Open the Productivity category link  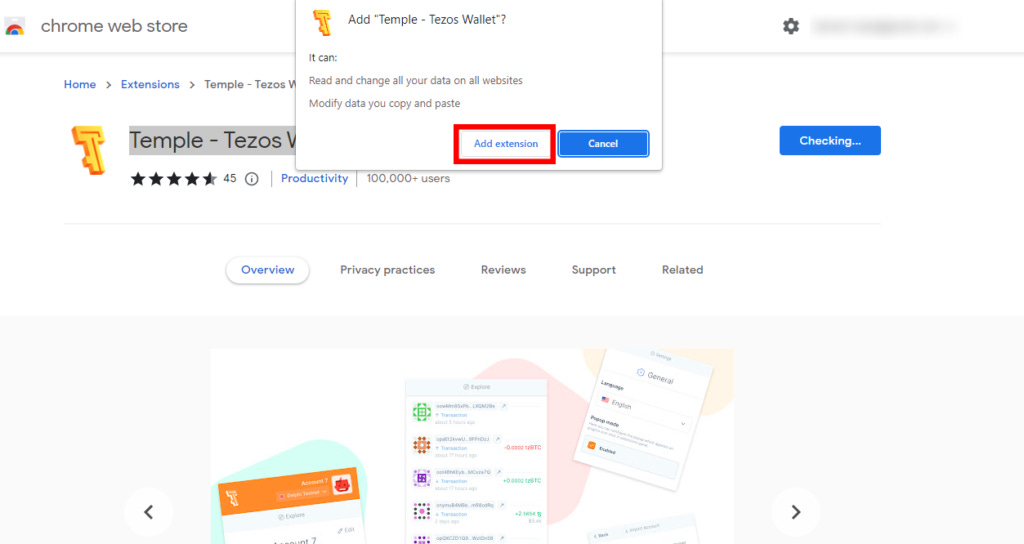point(314,178)
